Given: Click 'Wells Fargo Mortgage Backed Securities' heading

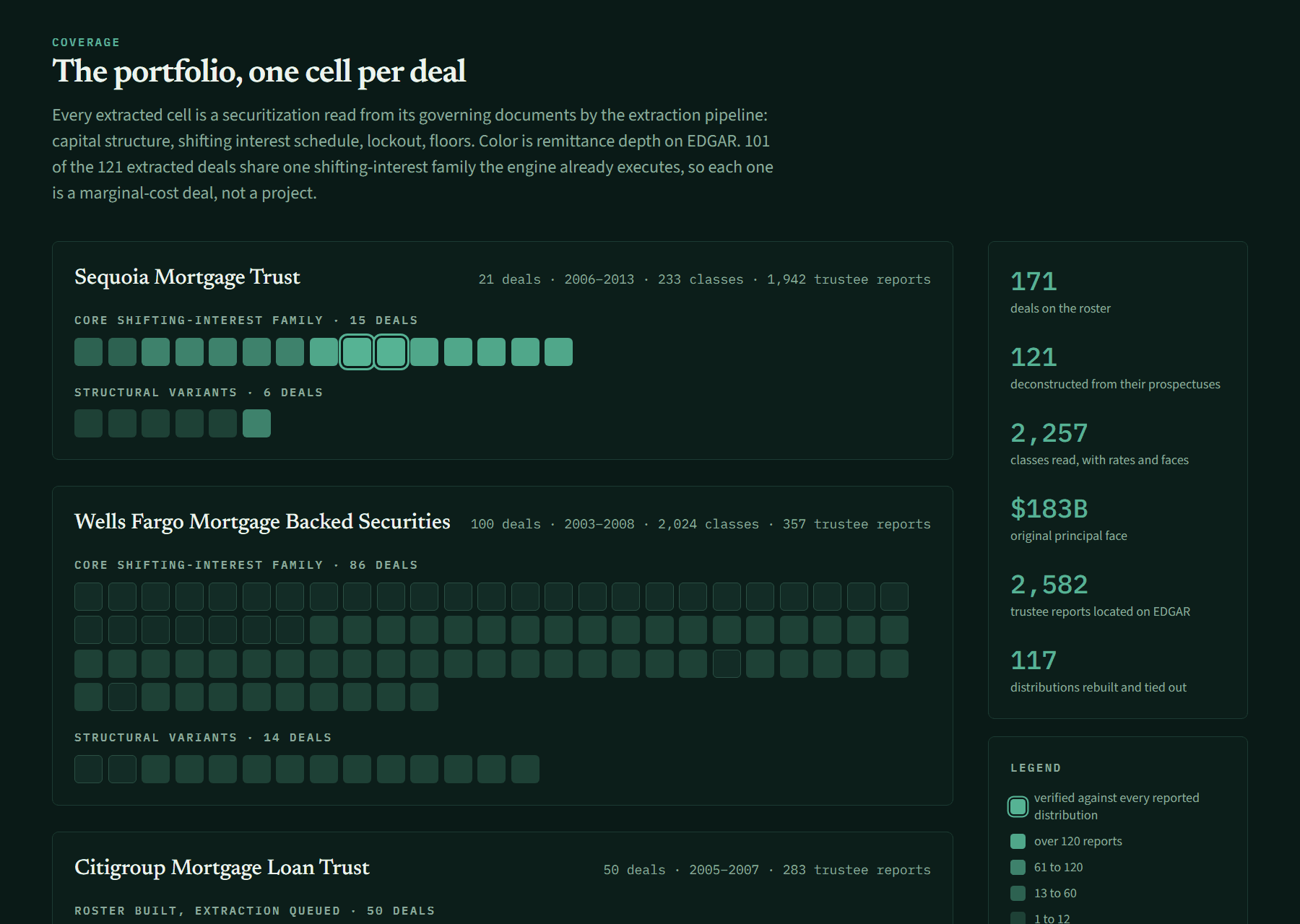Looking at the screenshot, I should [262, 522].
